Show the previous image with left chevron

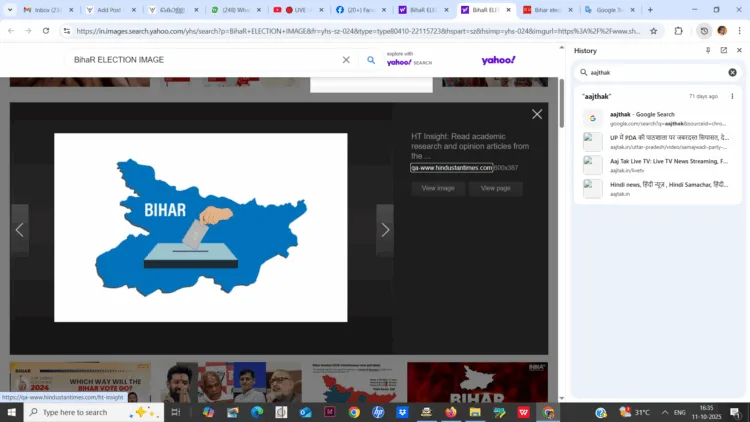(x=19, y=230)
